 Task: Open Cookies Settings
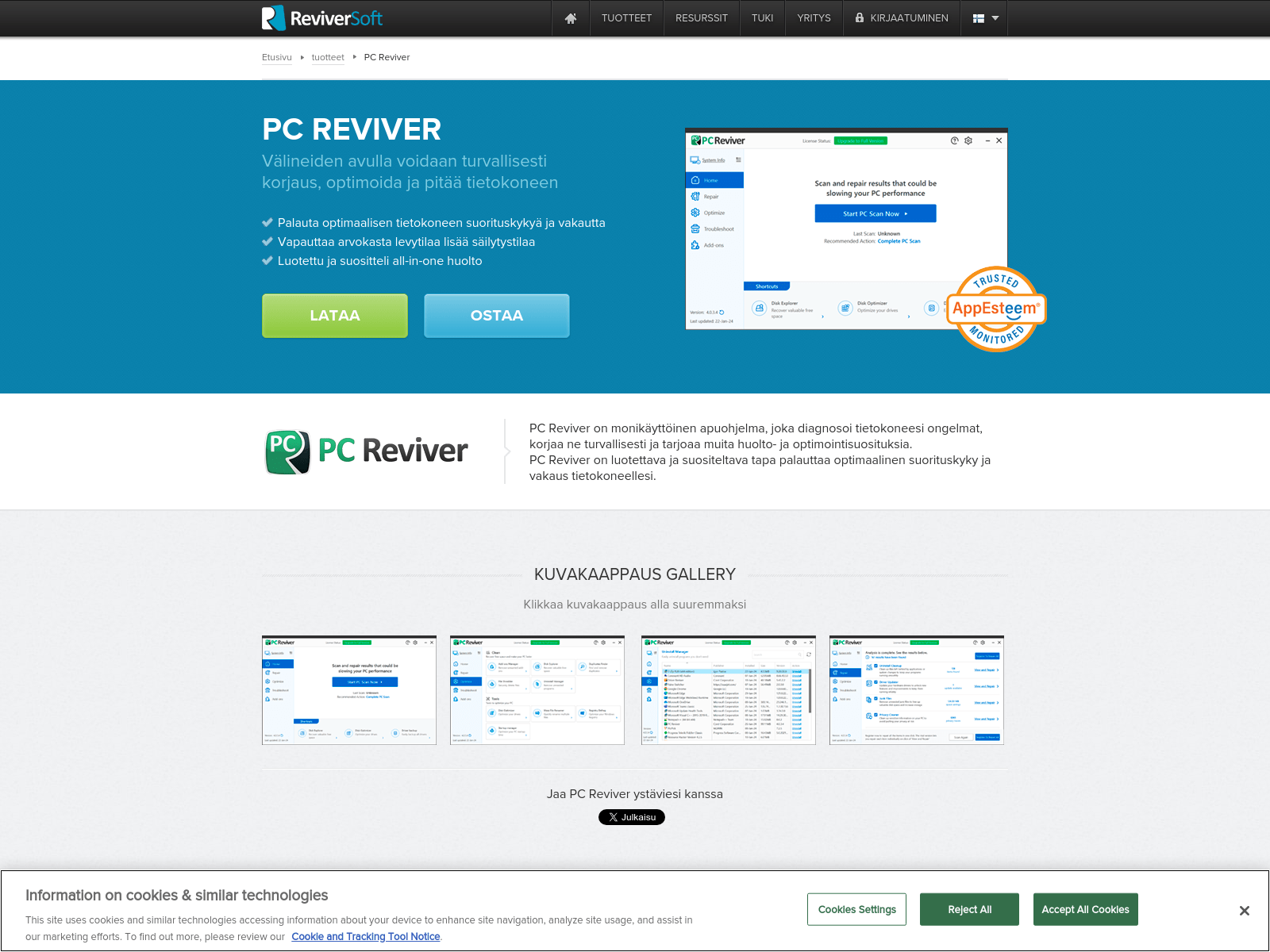[x=857, y=909]
